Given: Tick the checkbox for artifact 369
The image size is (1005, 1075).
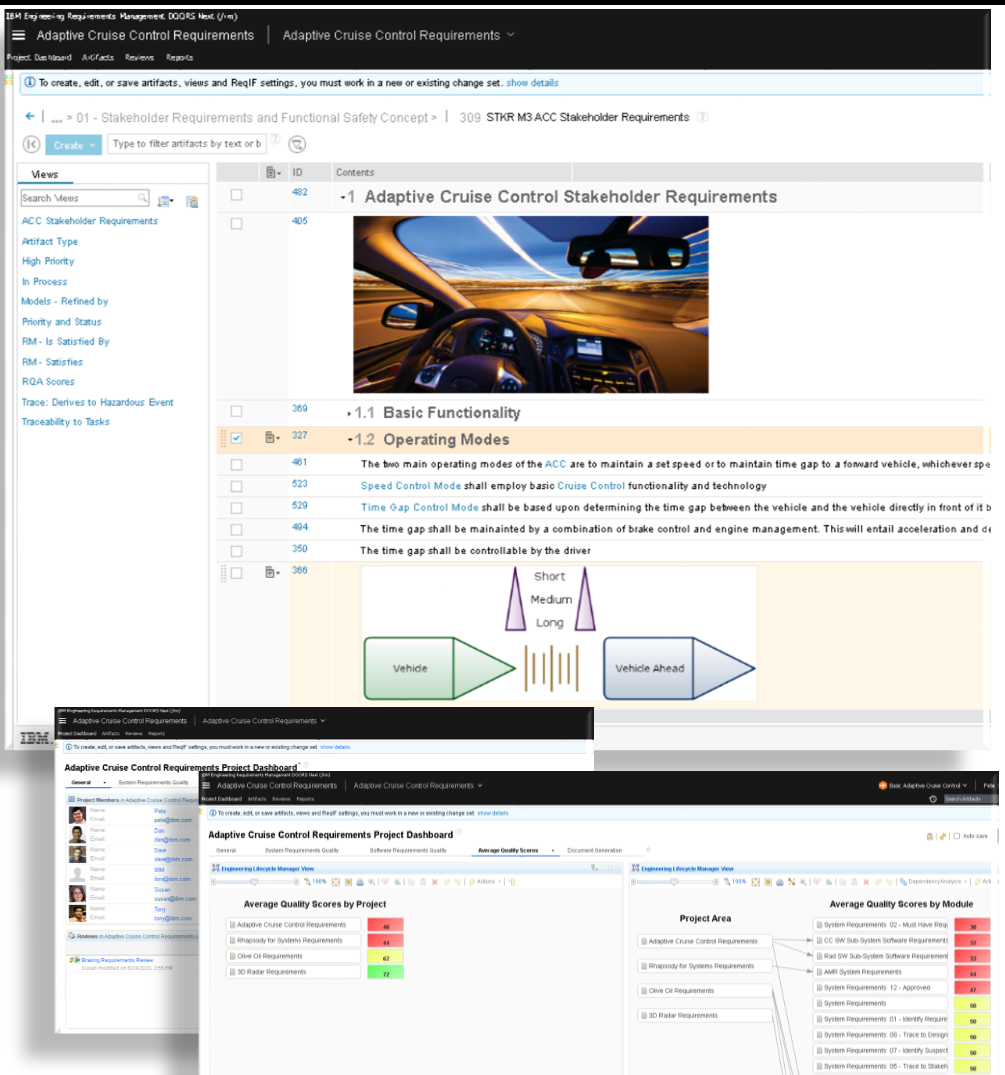Looking at the screenshot, I should (237, 411).
